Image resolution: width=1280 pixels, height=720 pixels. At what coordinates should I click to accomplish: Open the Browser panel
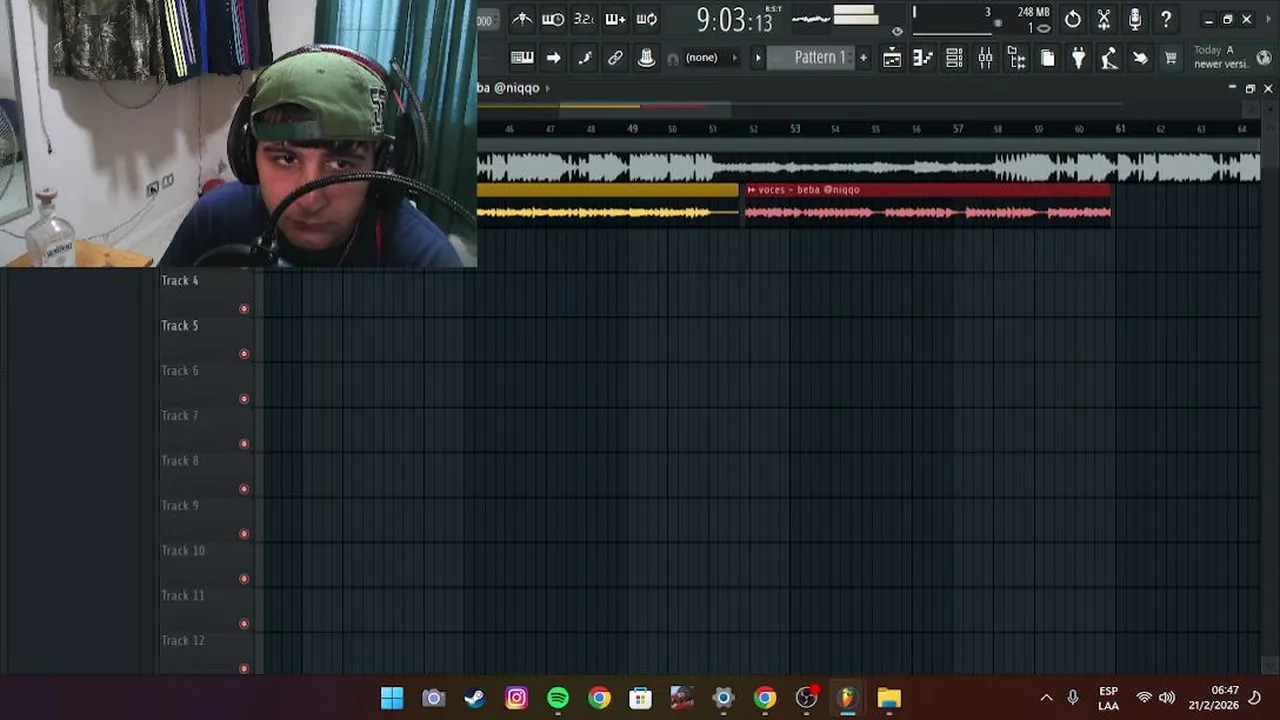[x=1016, y=58]
